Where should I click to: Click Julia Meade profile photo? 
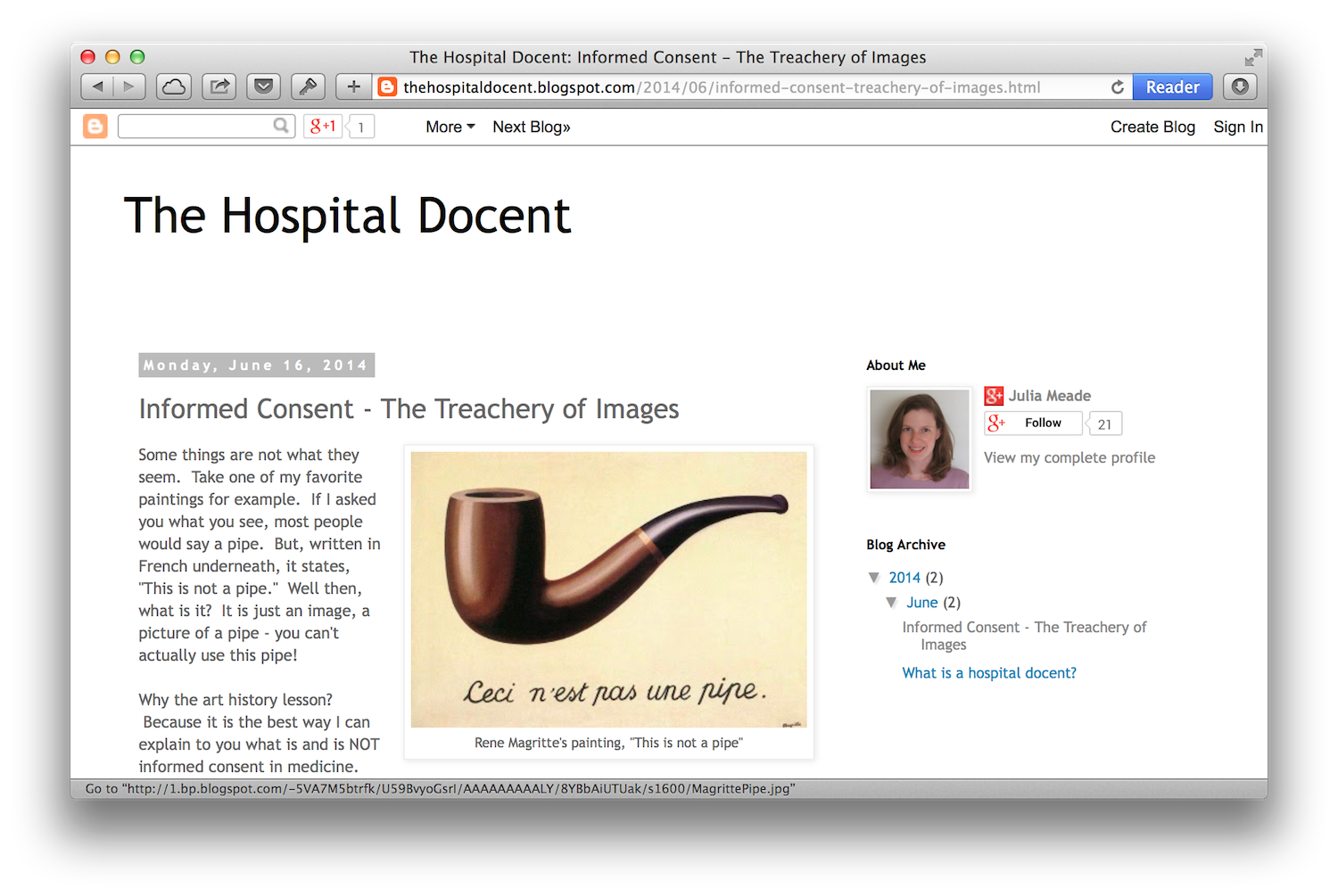point(920,439)
